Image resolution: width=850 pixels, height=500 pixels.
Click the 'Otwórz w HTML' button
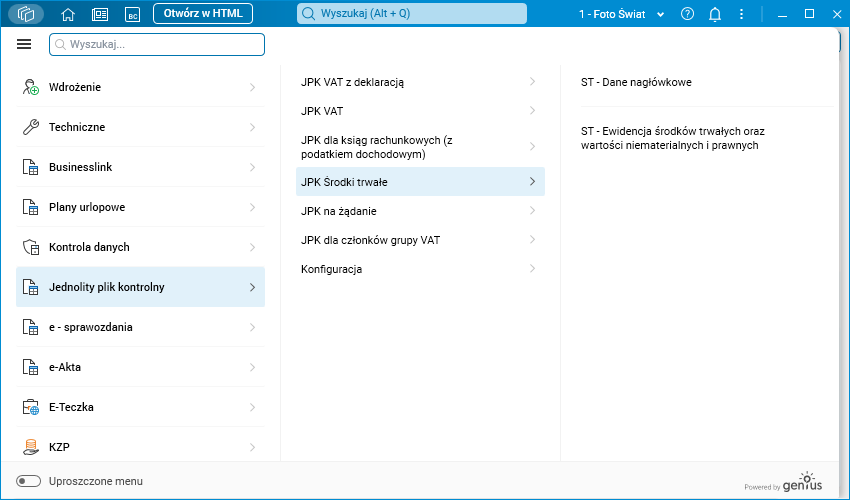point(203,14)
